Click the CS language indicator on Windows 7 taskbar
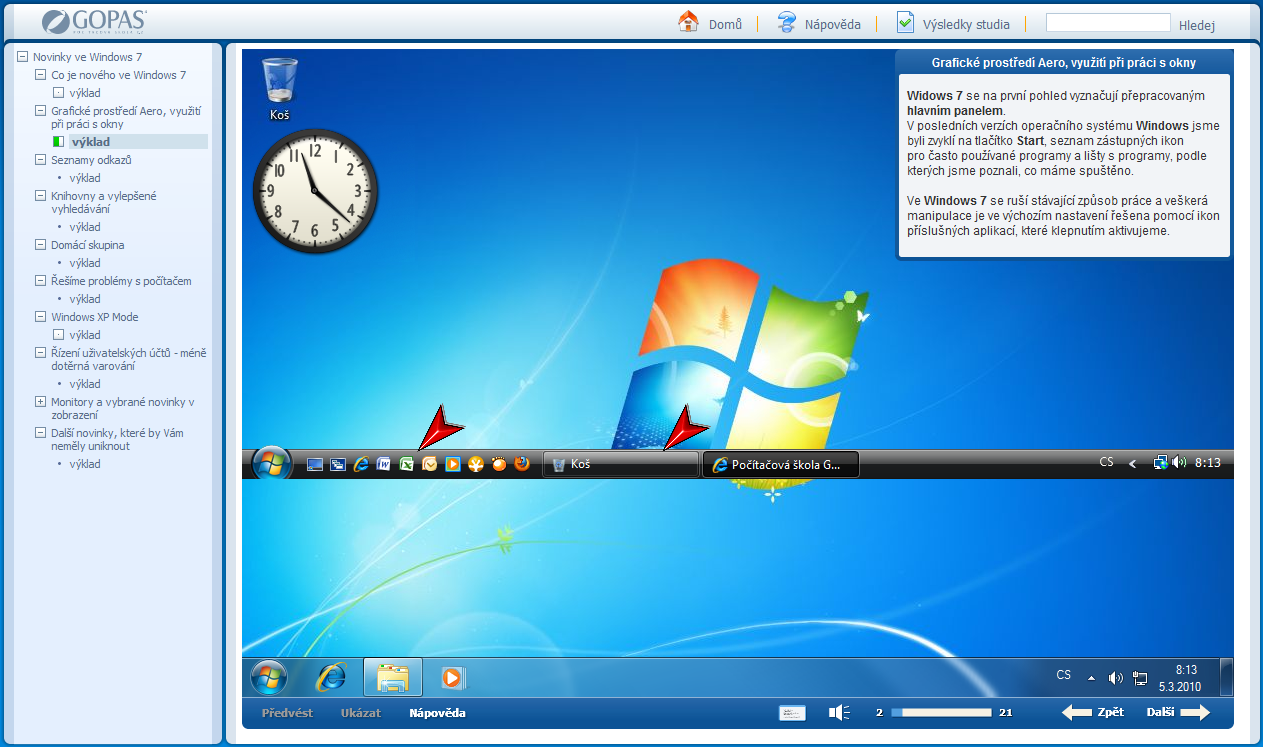The height and width of the screenshot is (747, 1263). [1064, 675]
